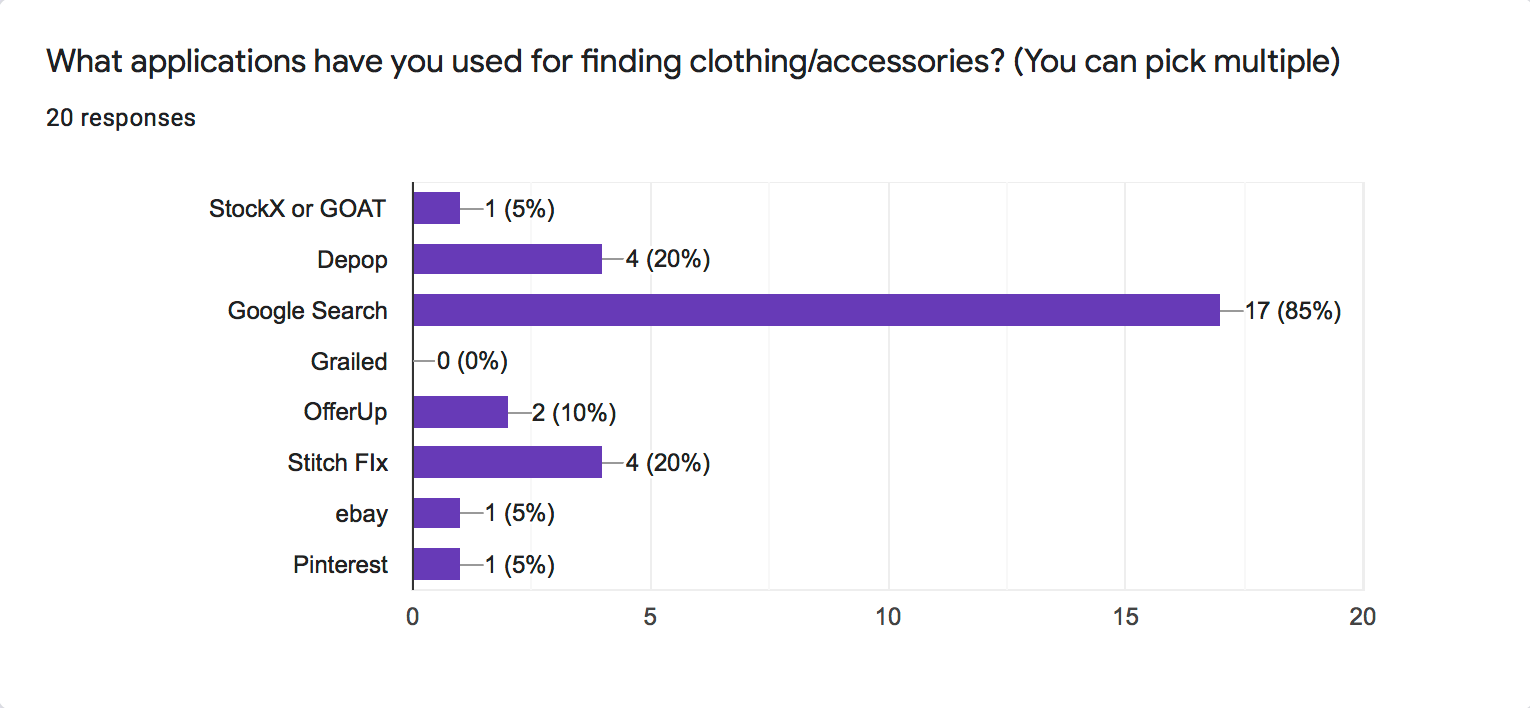Click the survey question title text
Screen dimensions: 1530x708
[x=693, y=62]
